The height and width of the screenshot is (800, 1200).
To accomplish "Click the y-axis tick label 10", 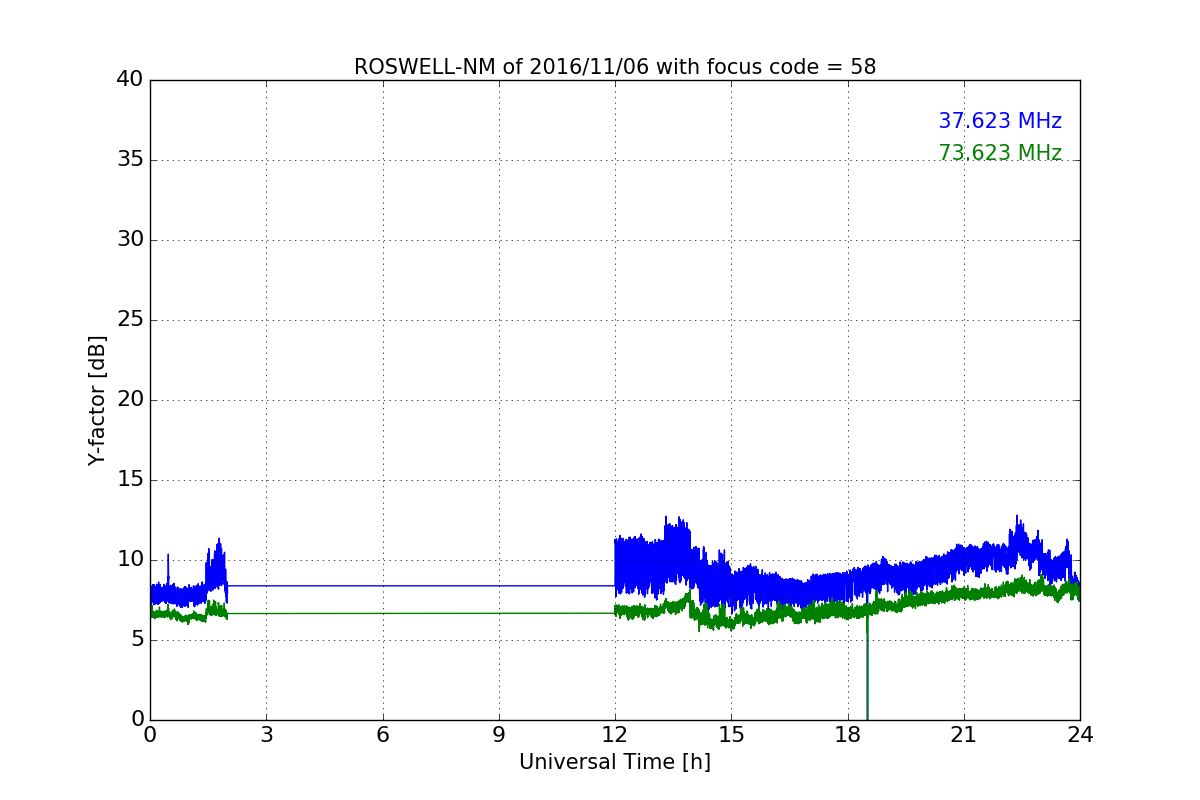I will pyautogui.click(x=130, y=560).
